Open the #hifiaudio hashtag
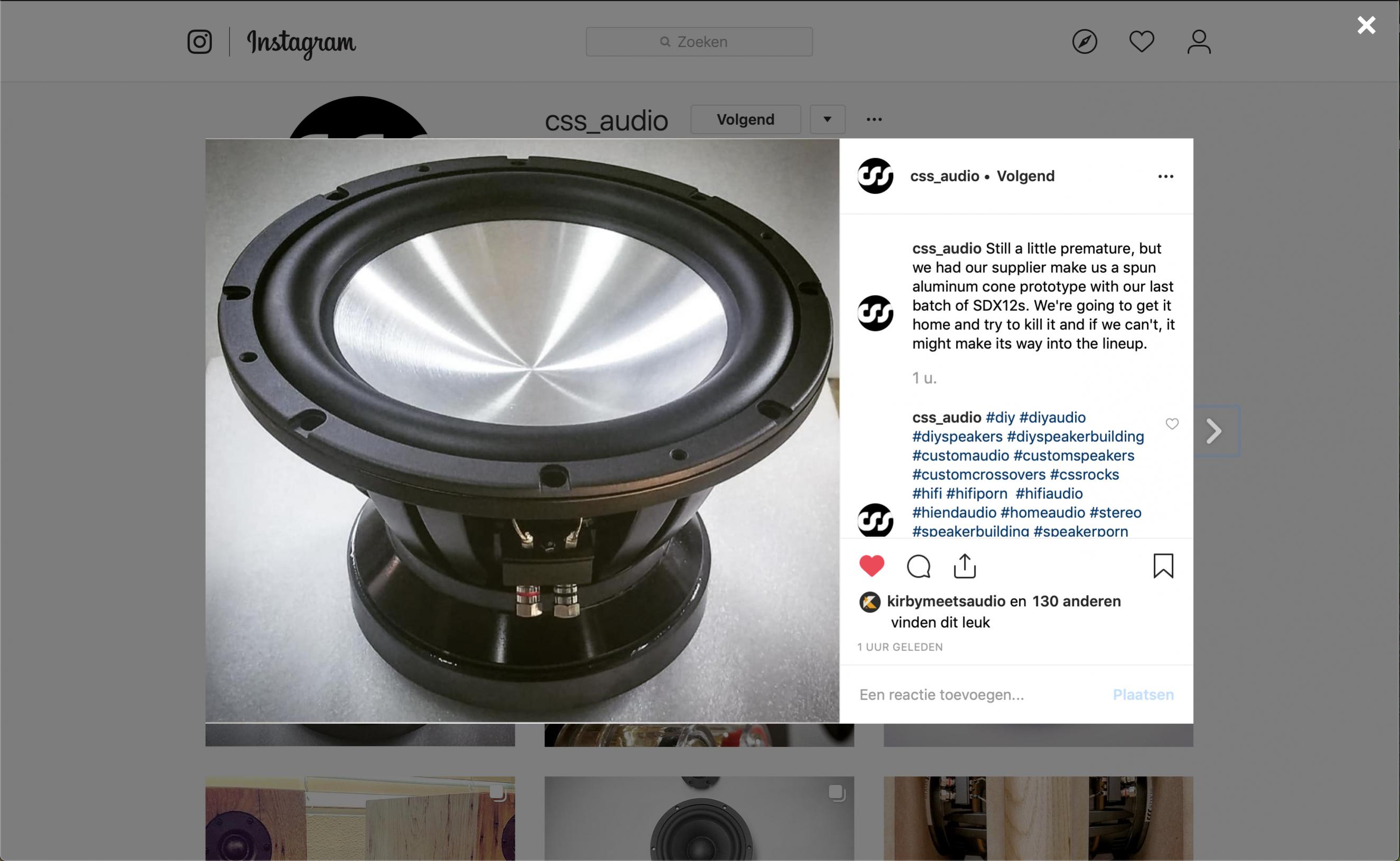Screen dimensions: 1400x861 (1049, 493)
